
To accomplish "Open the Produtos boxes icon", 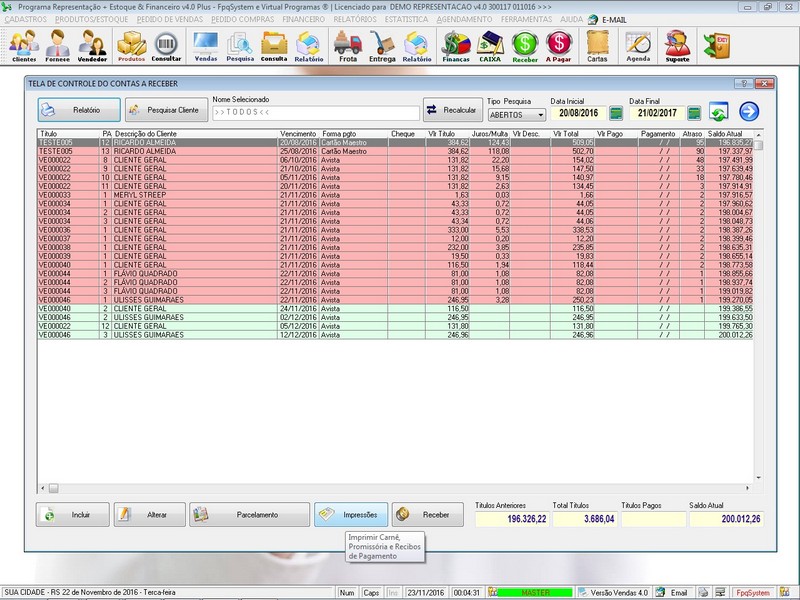I will click(132, 45).
